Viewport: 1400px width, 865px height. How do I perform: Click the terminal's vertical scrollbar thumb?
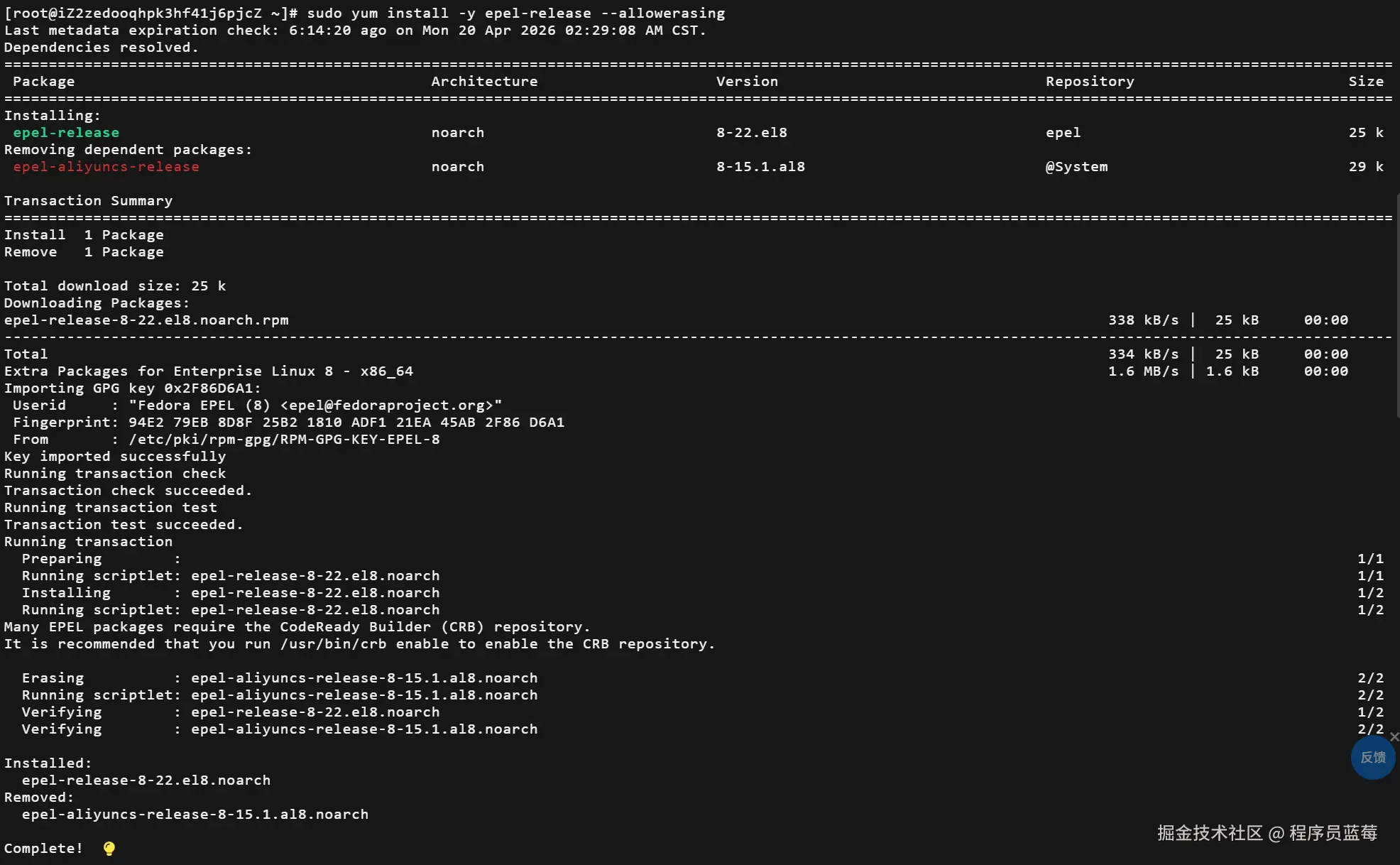(1397, 305)
